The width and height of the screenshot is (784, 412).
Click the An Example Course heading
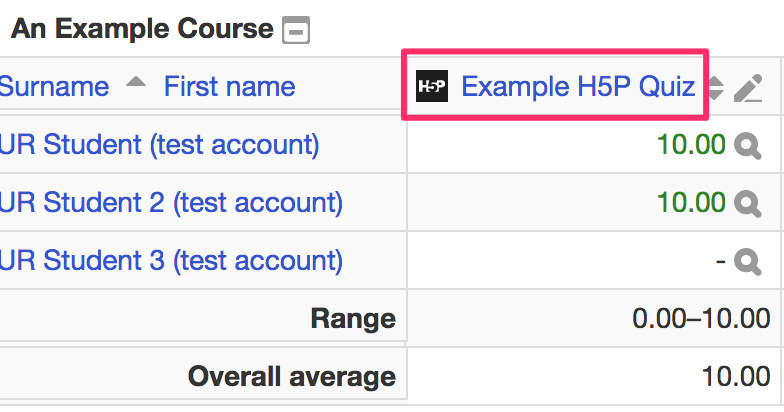coord(142,28)
